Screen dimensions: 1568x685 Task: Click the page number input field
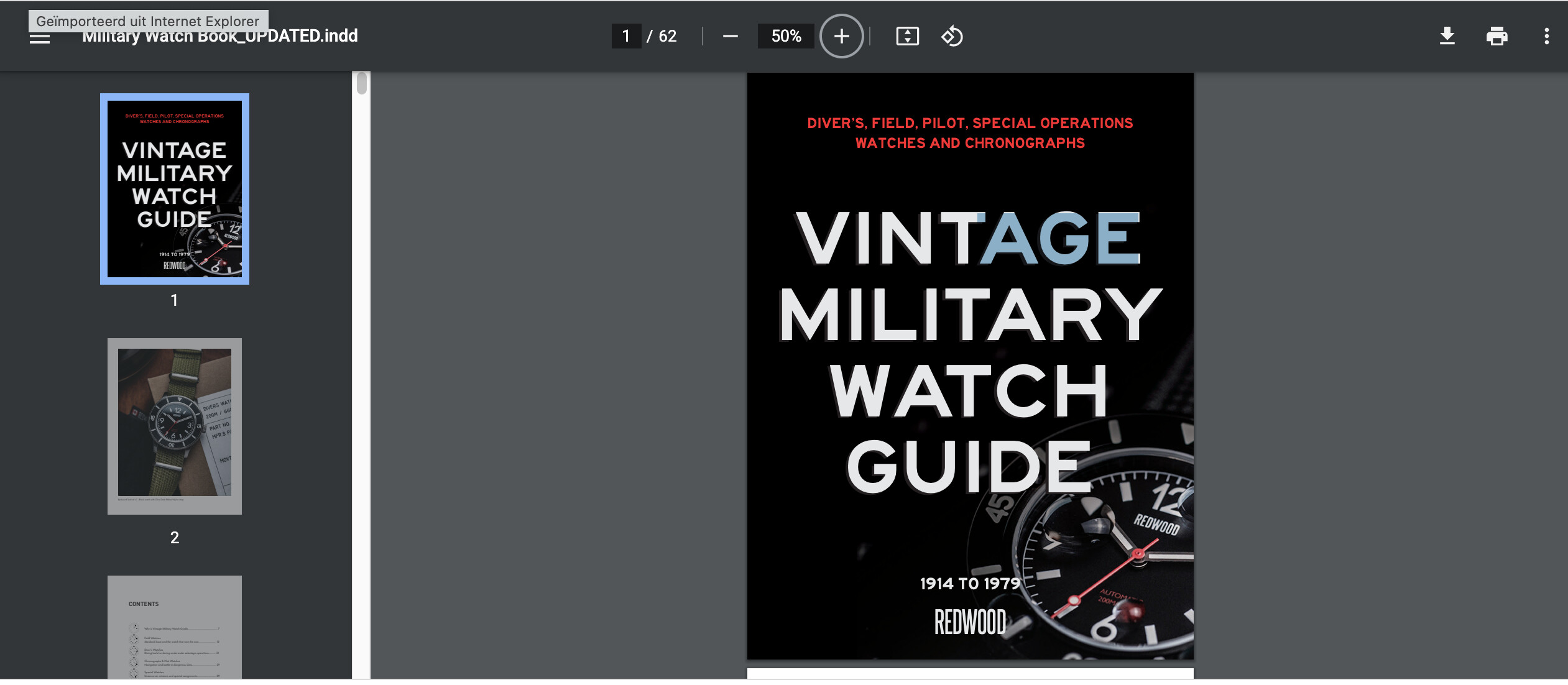click(x=626, y=36)
